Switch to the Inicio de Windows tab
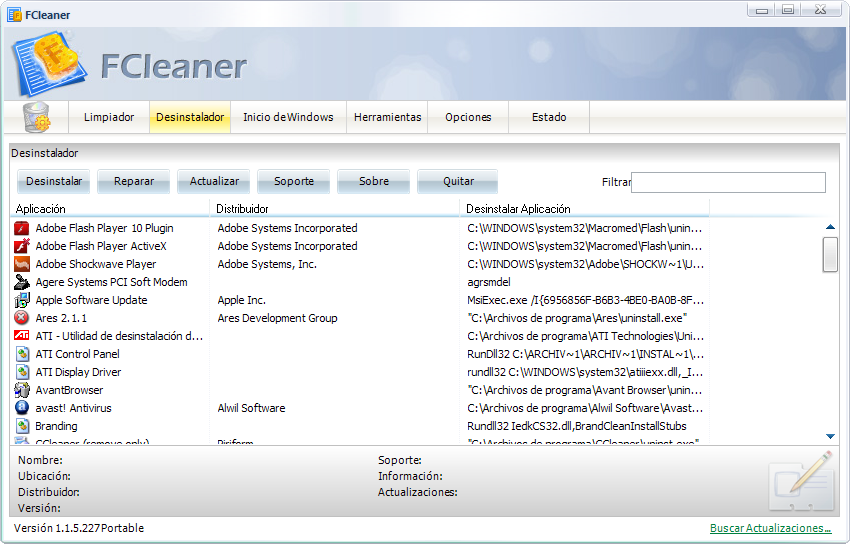 click(x=288, y=117)
